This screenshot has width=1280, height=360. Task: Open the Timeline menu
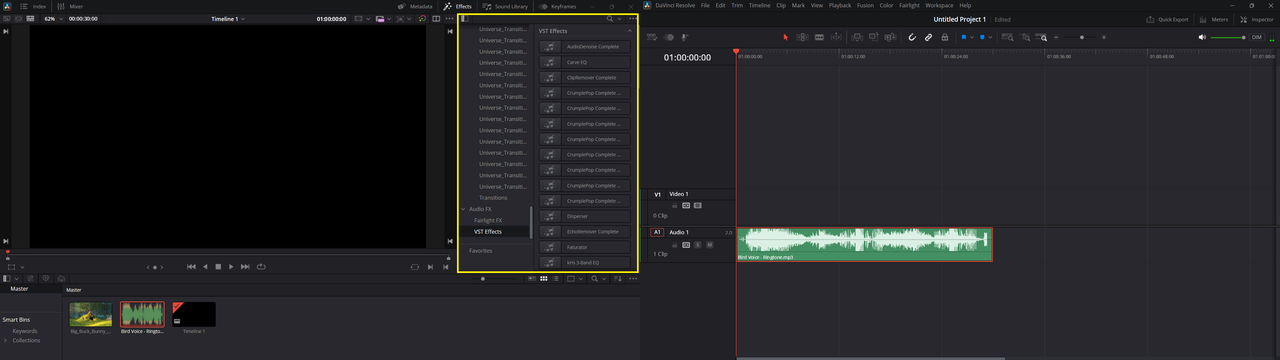click(760, 5)
